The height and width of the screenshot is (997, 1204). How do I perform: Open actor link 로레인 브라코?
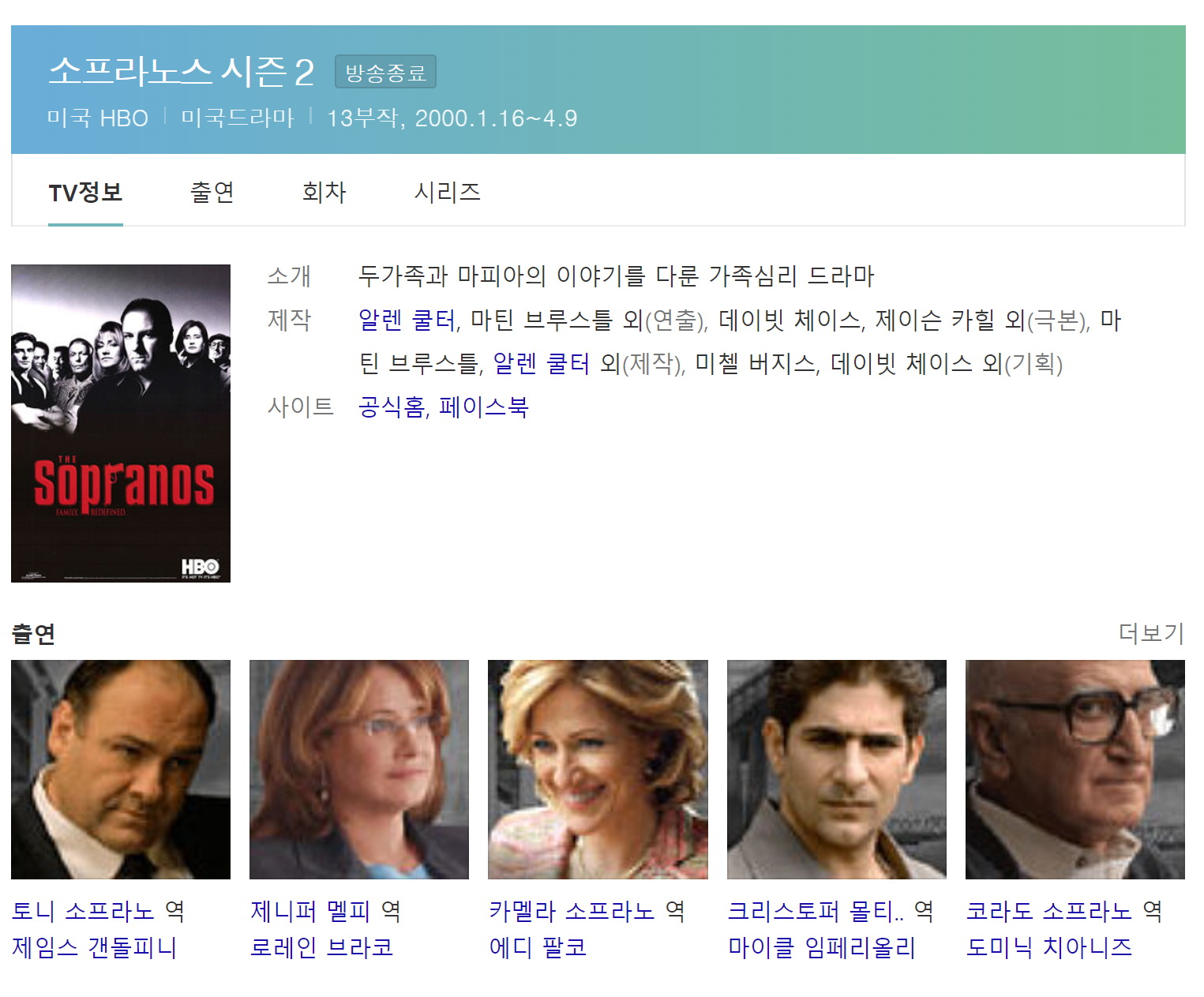(x=322, y=946)
